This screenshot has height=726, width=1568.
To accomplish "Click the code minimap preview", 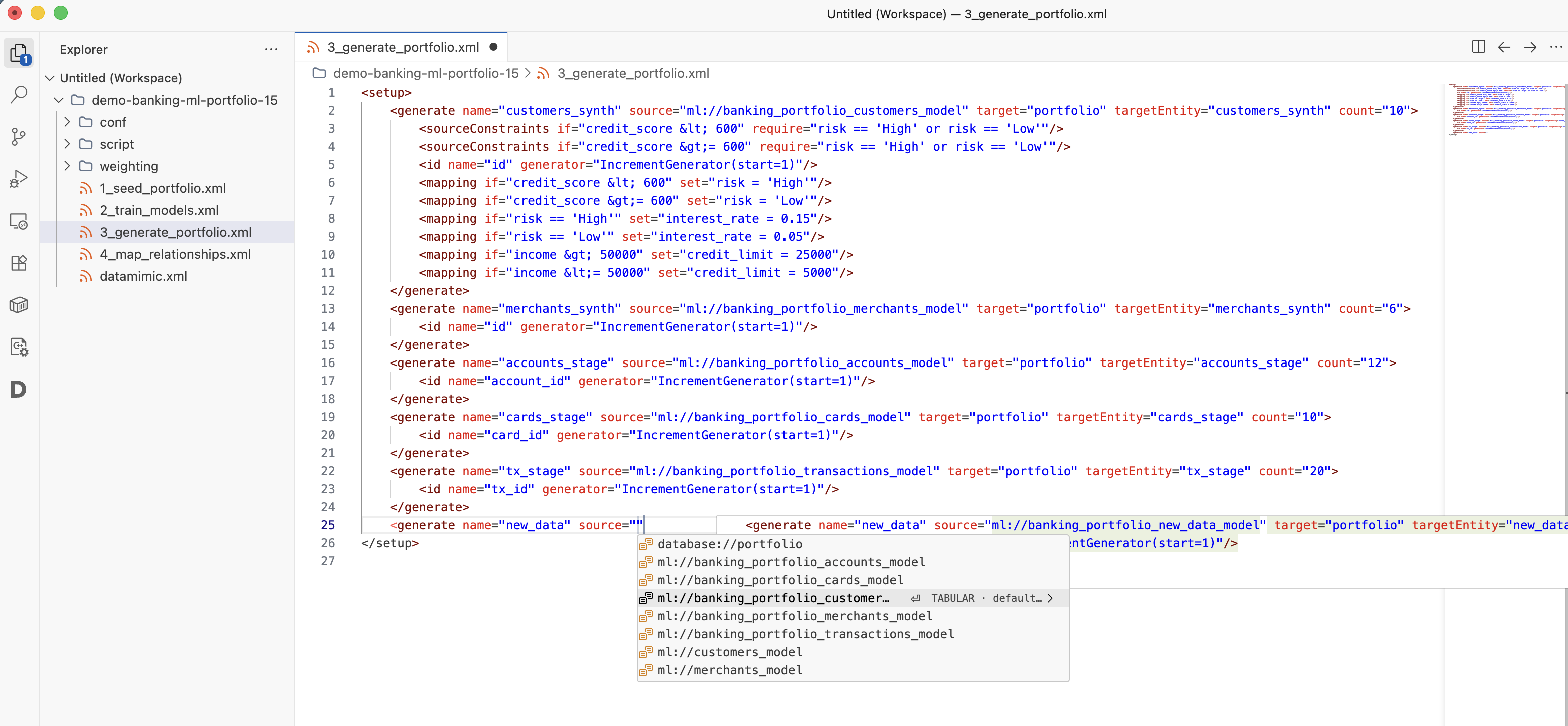I will point(1505,110).
